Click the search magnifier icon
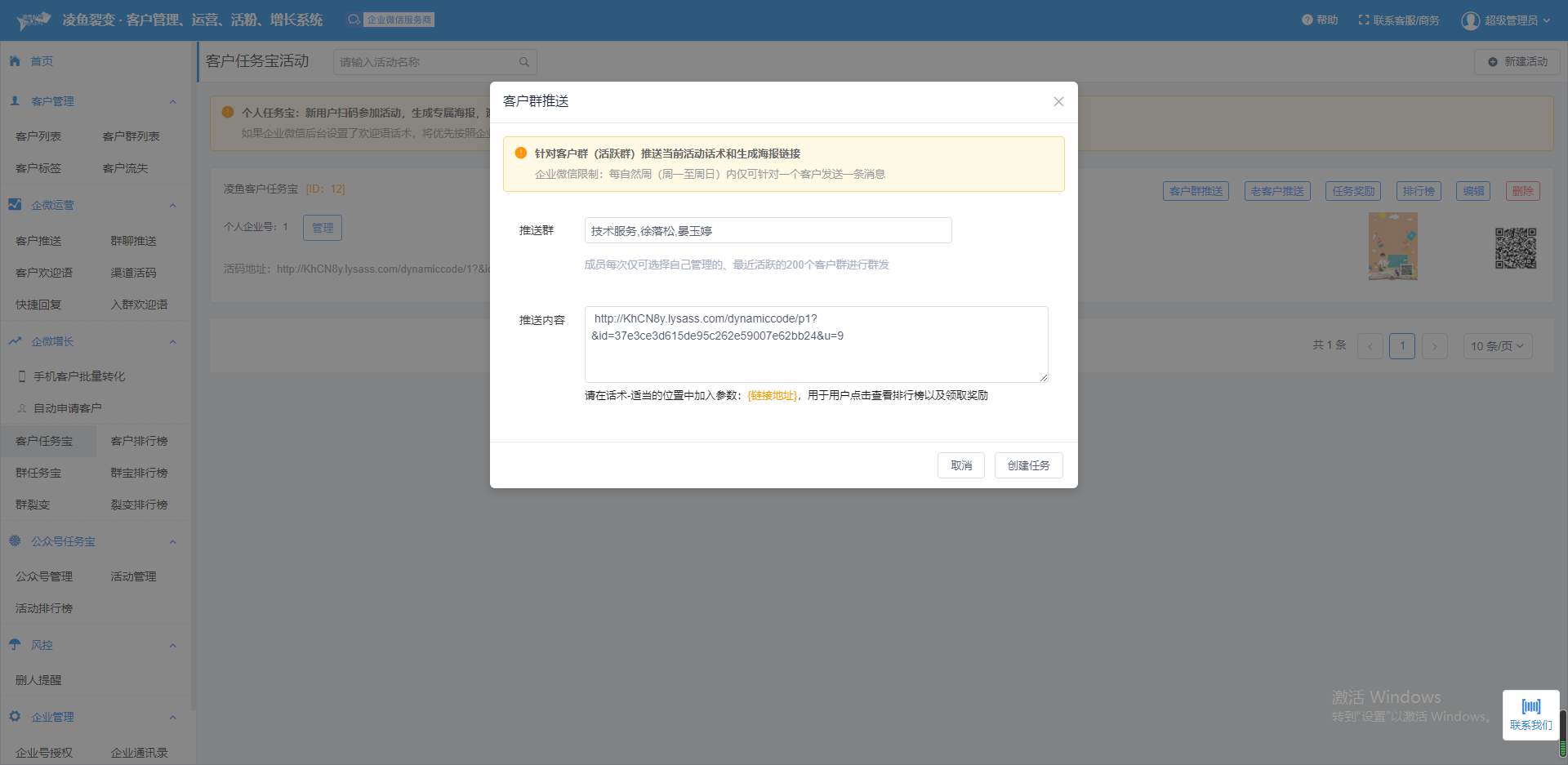 point(523,62)
